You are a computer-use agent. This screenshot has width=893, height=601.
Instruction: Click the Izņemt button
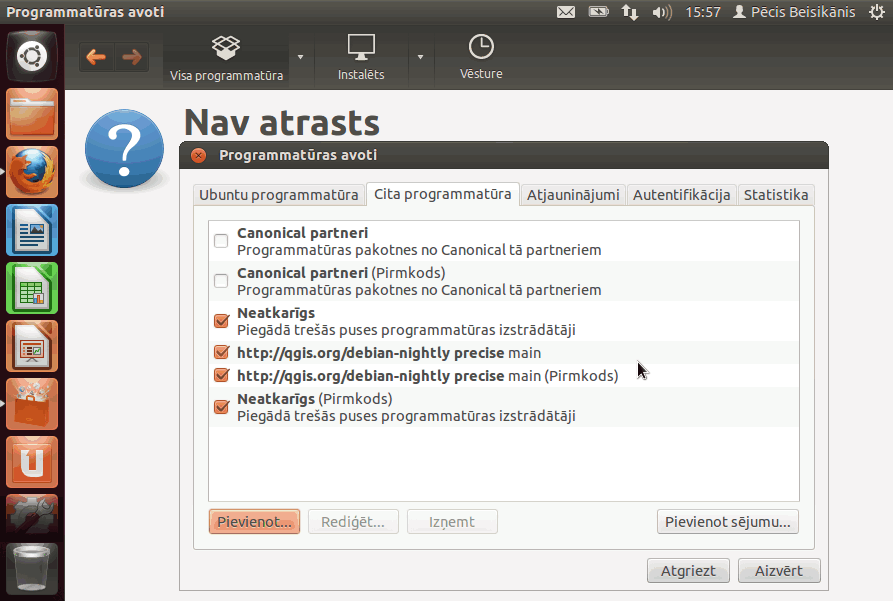(x=452, y=522)
